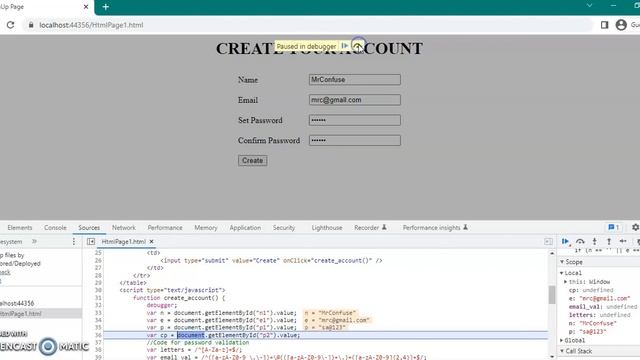The height and width of the screenshot is (360, 640).
Task: Click the Set Password field
Action: coord(355,120)
